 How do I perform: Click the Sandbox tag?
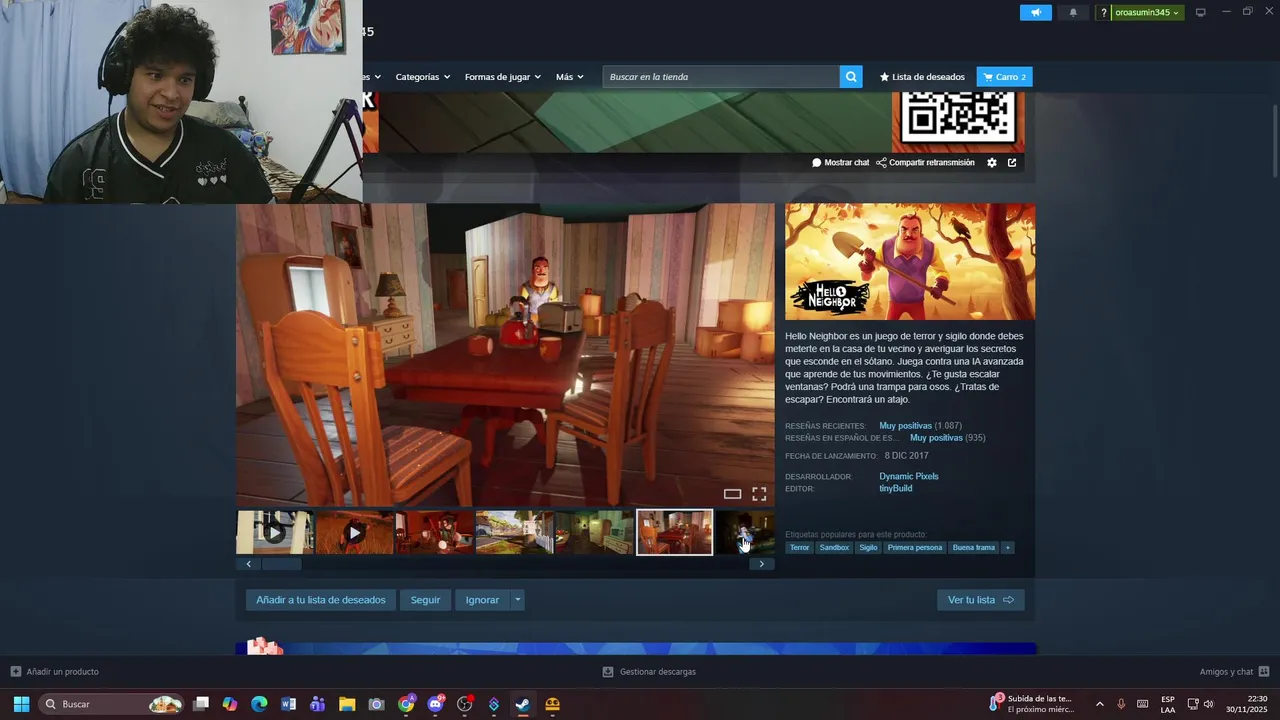click(x=834, y=548)
